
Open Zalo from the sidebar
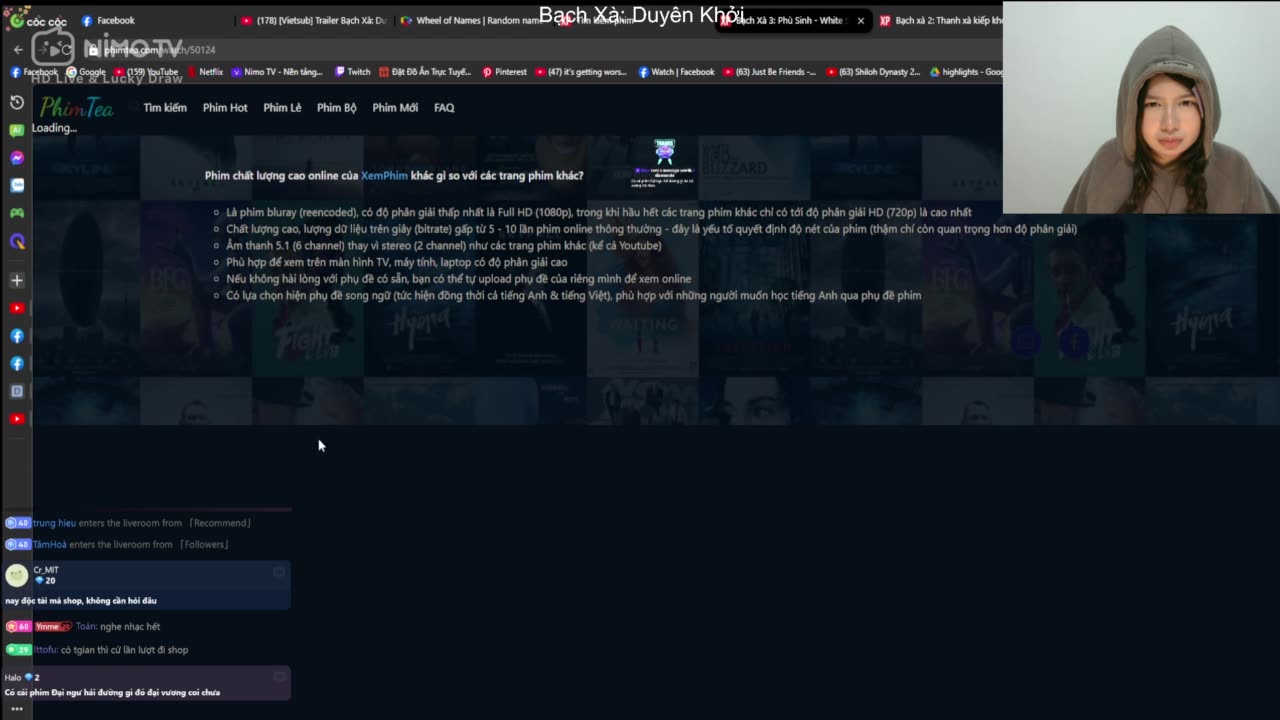[x=17, y=185]
